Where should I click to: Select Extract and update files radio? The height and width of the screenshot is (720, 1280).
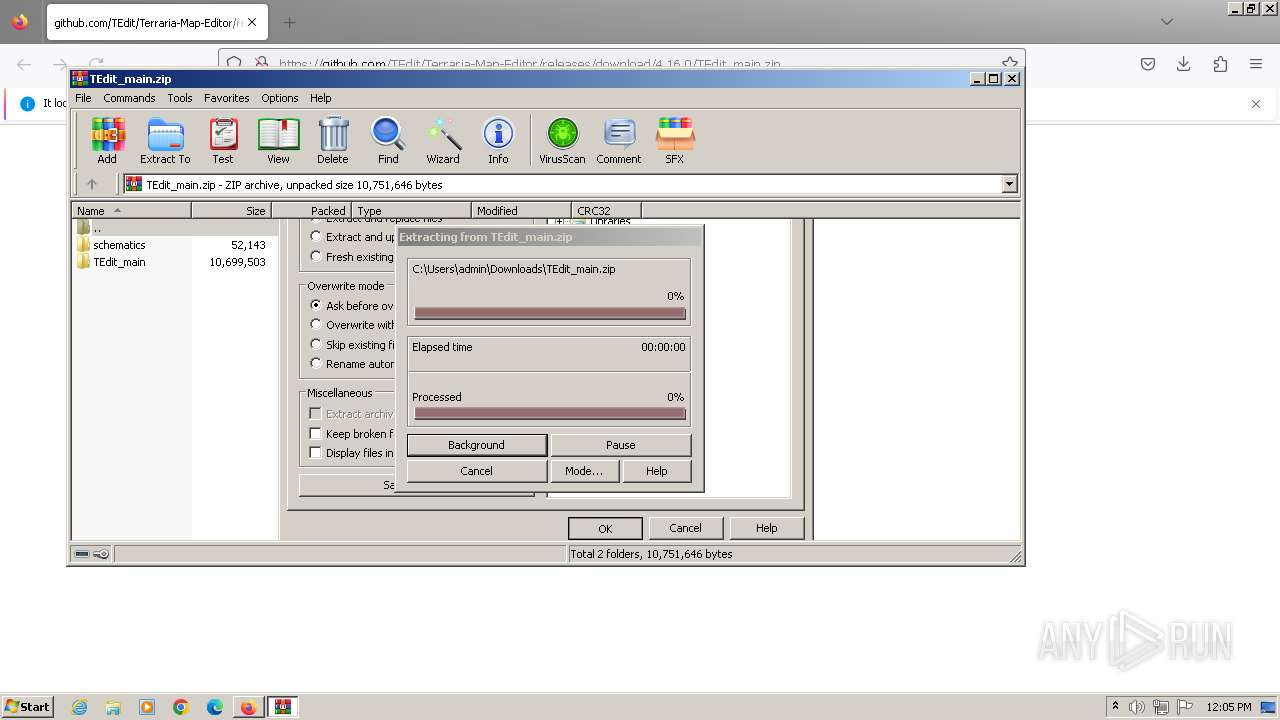[316, 236]
